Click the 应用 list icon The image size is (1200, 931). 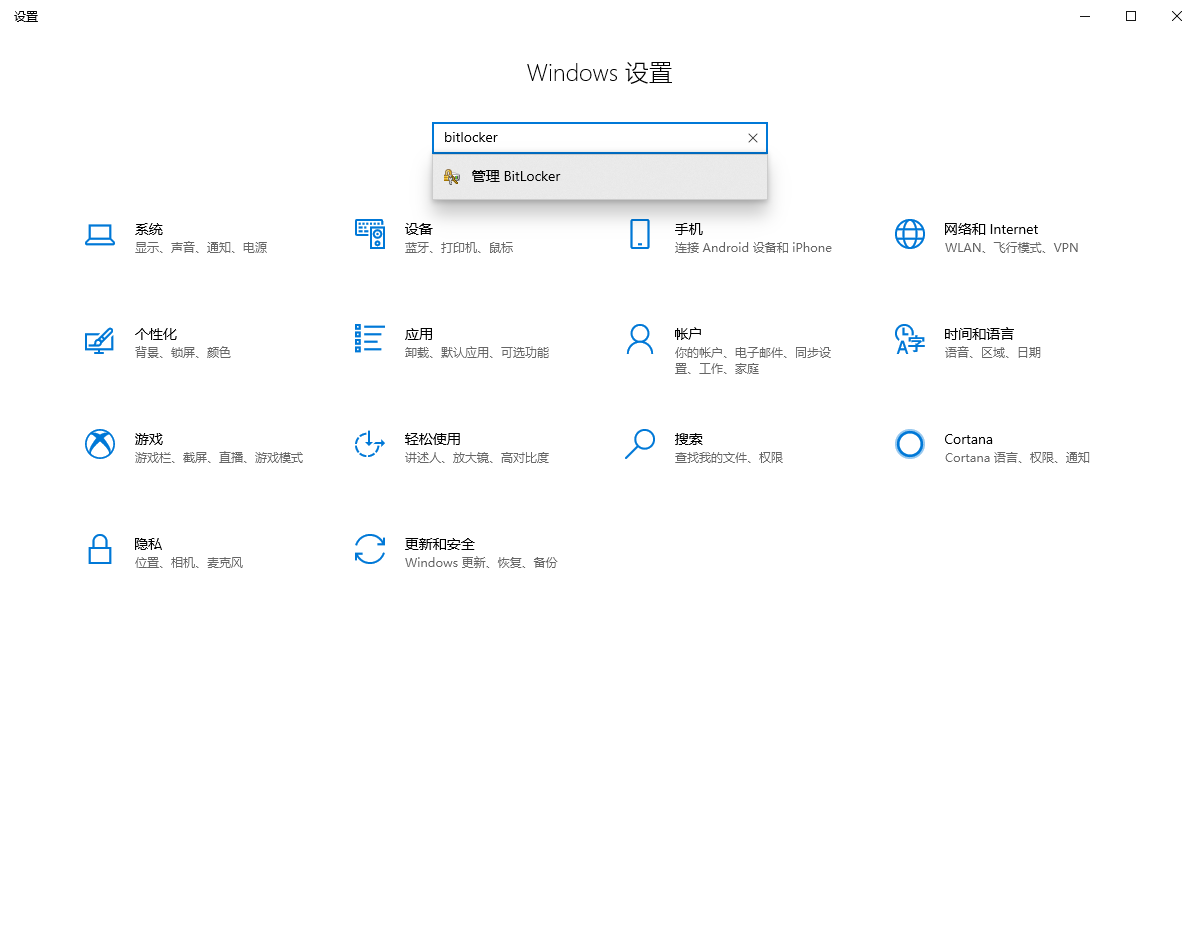[x=370, y=339]
